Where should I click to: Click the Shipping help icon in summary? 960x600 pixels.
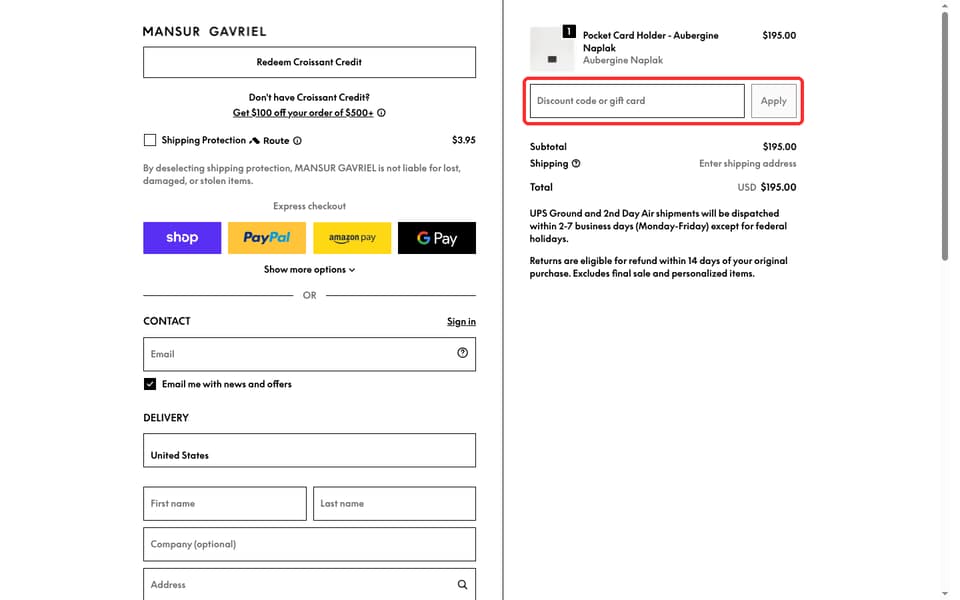(x=576, y=163)
